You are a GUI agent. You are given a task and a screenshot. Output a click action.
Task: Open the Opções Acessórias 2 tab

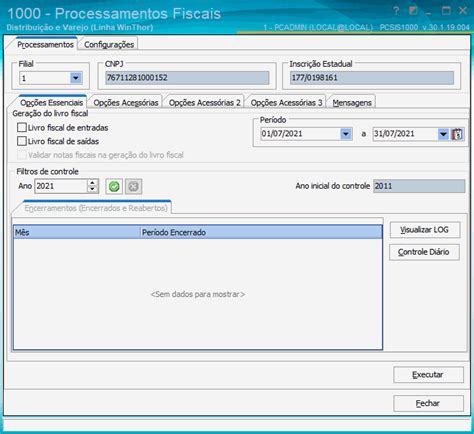pyautogui.click(x=204, y=102)
